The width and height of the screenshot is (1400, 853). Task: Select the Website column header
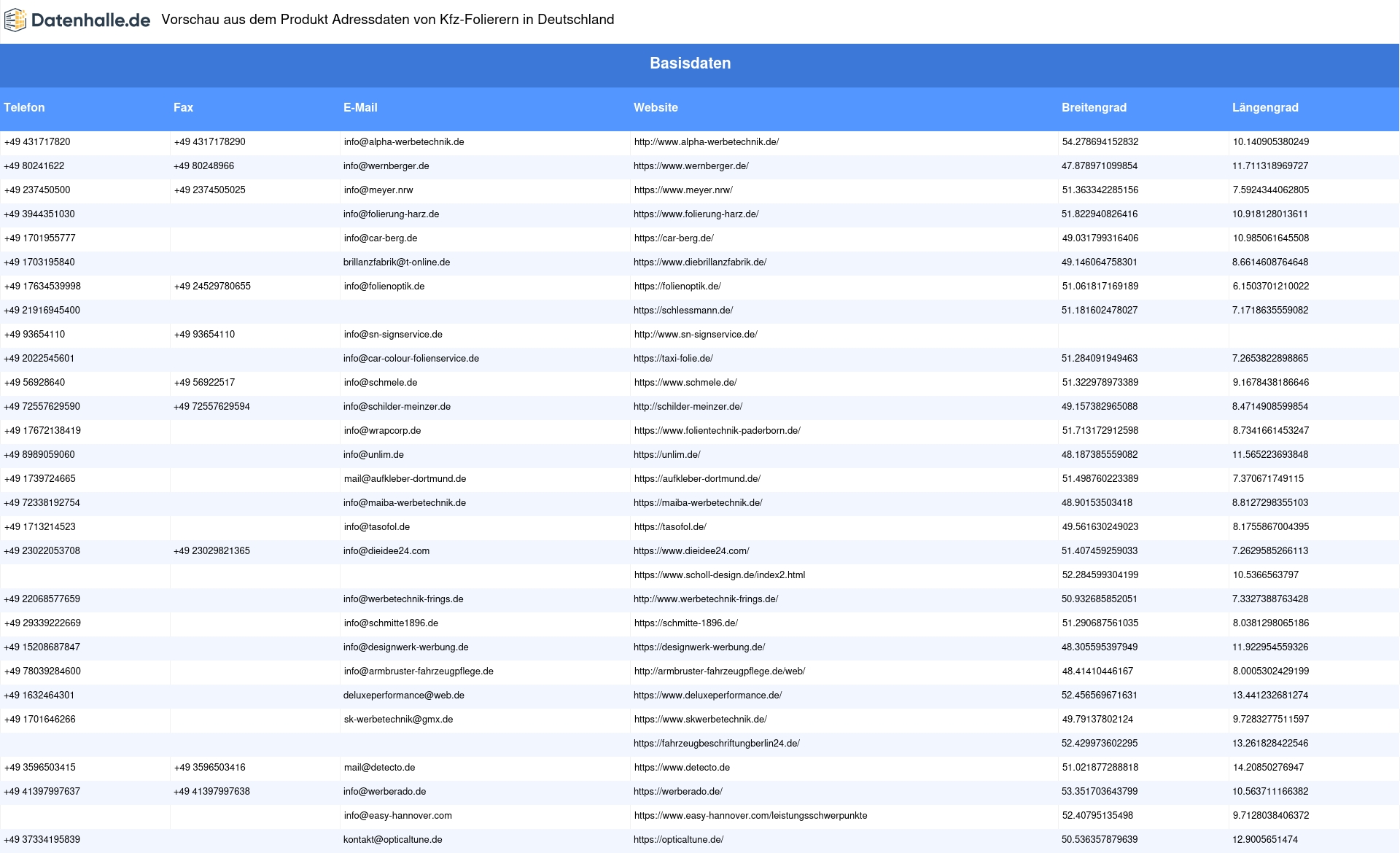click(x=656, y=108)
